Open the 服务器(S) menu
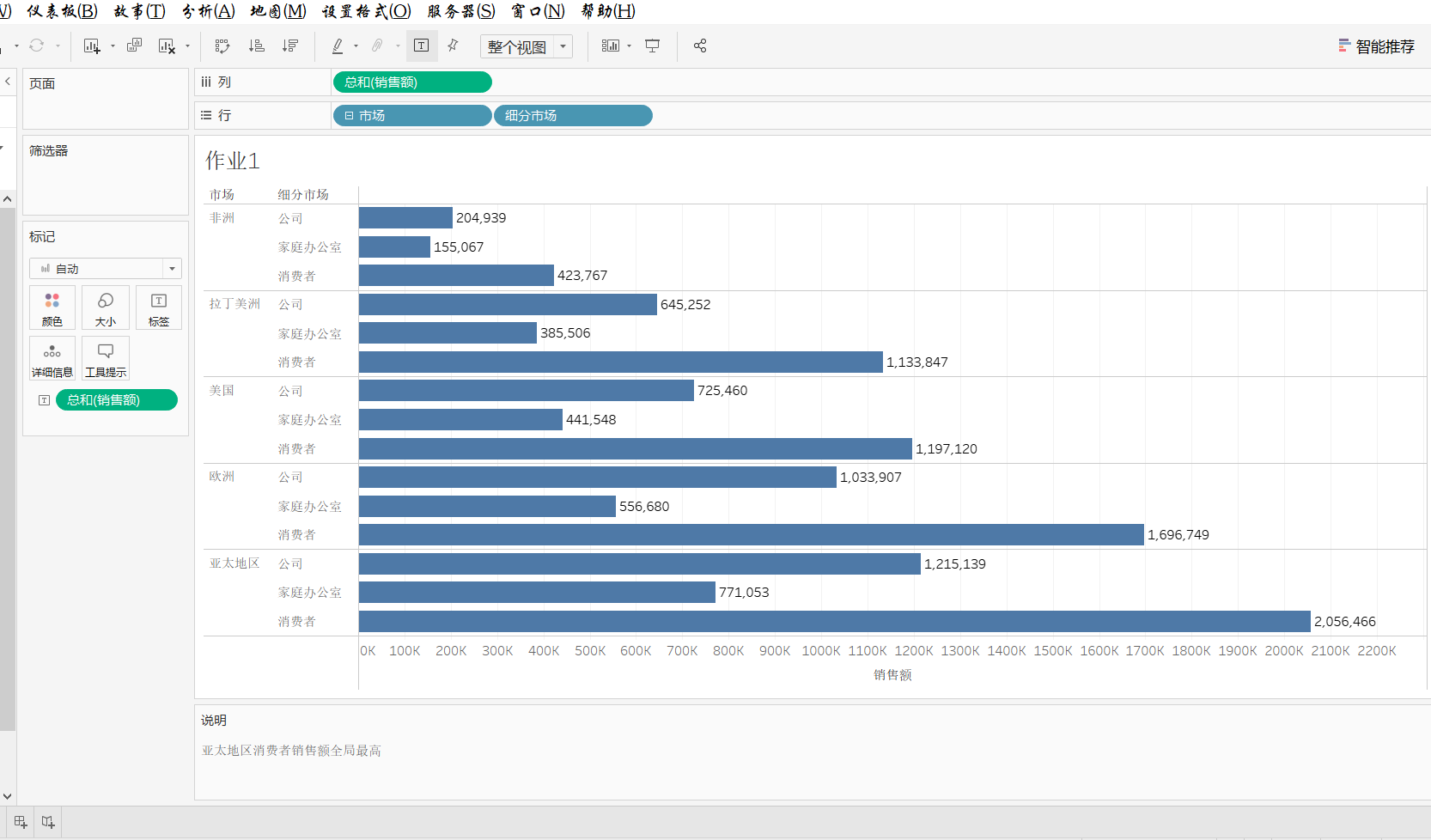1431x840 pixels. [x=461, y=11]
